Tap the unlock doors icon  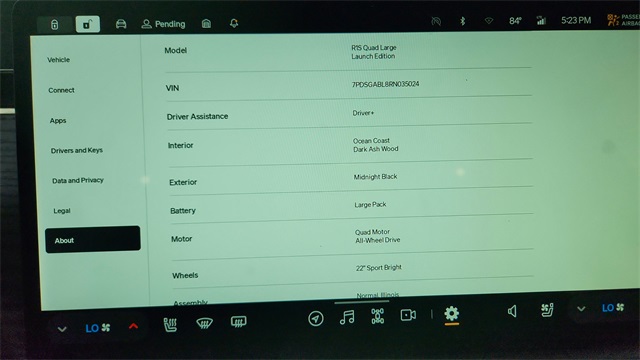pyautogui.click(x=87, y=24)
